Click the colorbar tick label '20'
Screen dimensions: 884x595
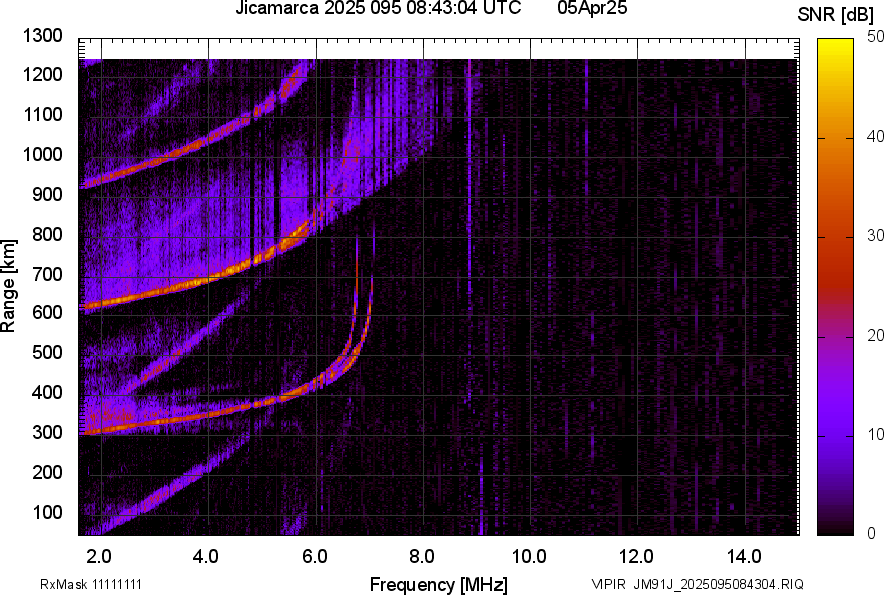tap(875, 335)
